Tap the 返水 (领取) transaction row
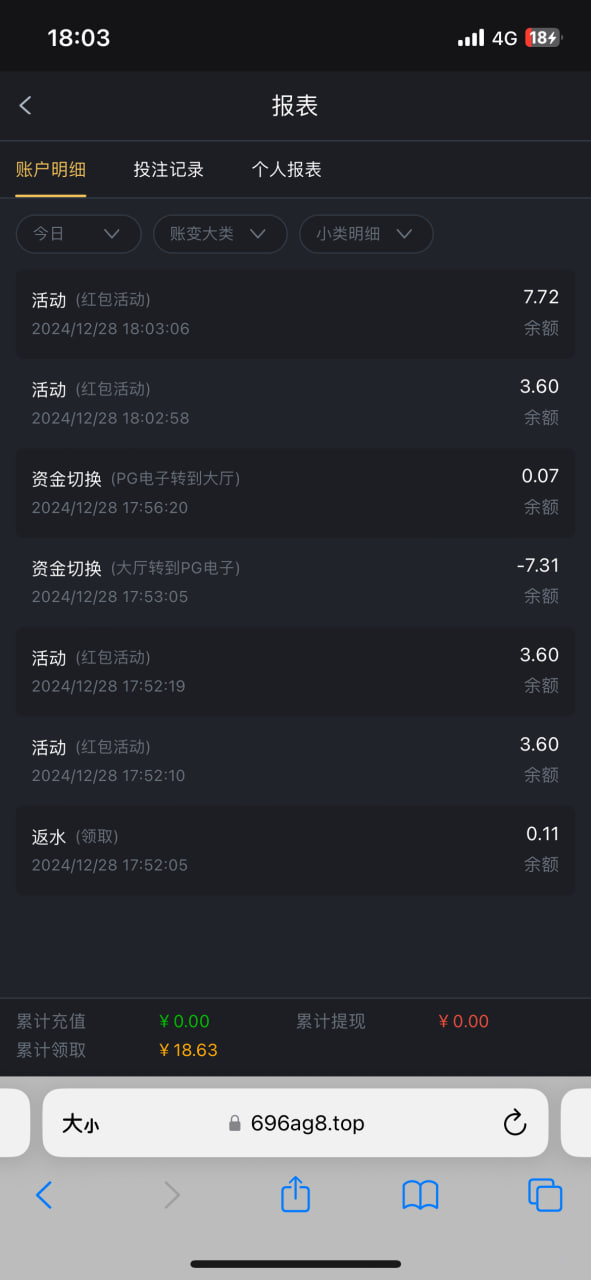The image size is (591, 1280). point(295,849)
